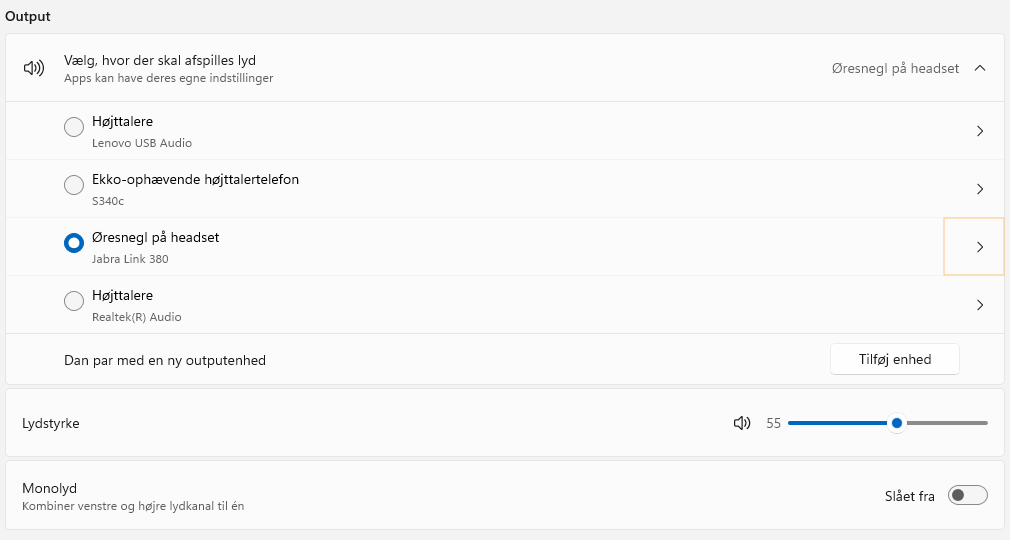The width and height of the screenshot is (1010, 540).
Task: Click the "Dan par med en ny outputenhed" text
Action: point(165,360)
